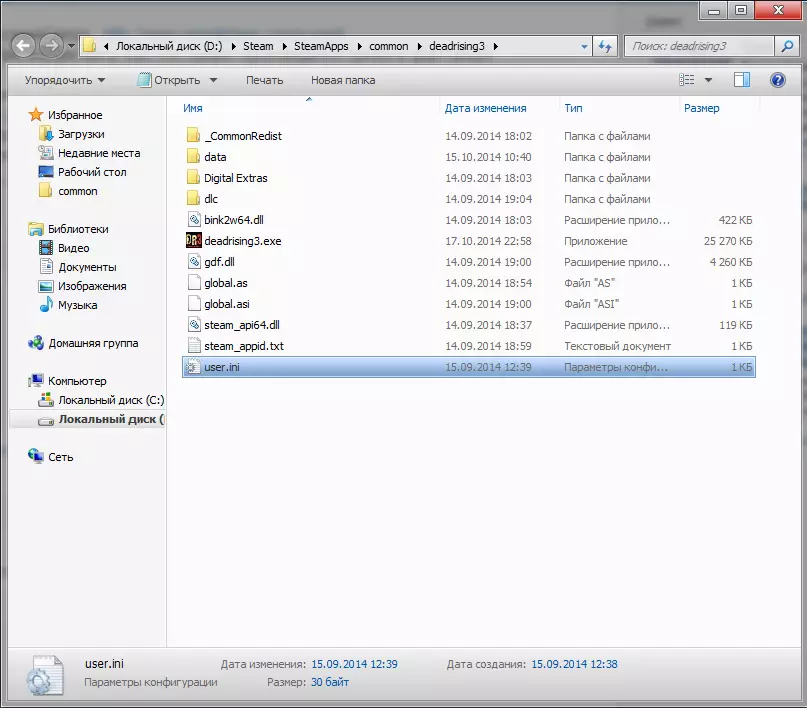Open the view options dropdown arrow
Screen dimensions: 807x708
(x=708, y=80)
